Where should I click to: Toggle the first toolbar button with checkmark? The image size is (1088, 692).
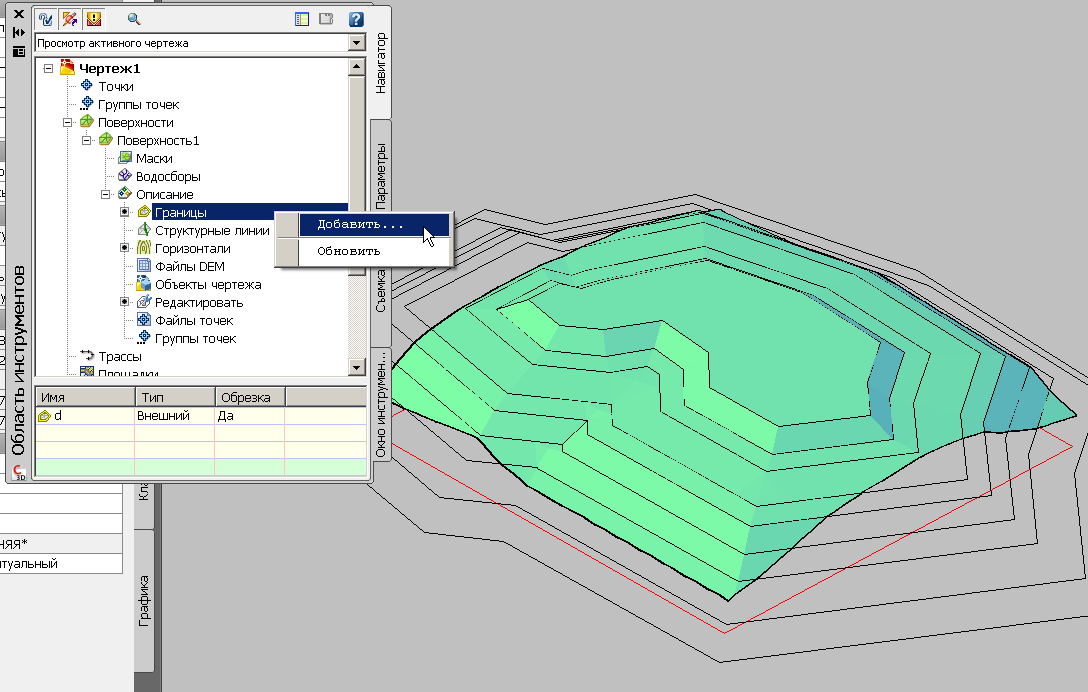click(x=45, y=19)
